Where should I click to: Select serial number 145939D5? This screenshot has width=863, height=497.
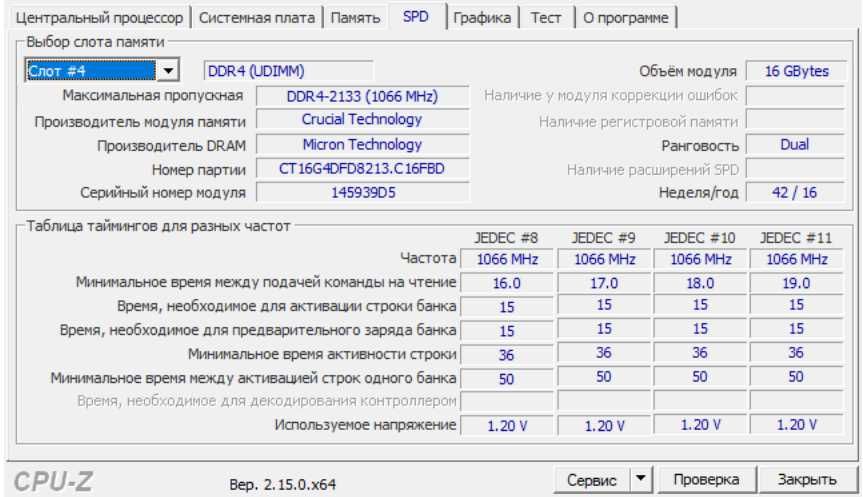pyautogui.click(x=362, y=193)
